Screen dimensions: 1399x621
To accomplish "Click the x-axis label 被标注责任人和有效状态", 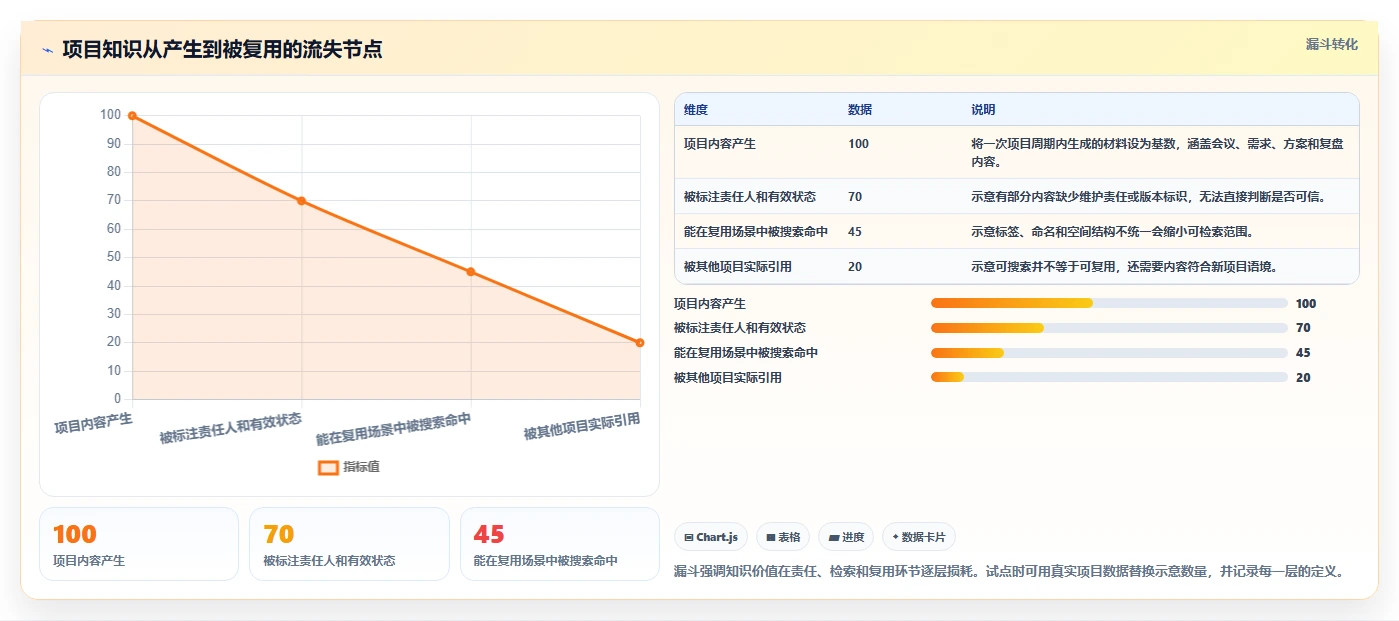I will pyautogui.click(x=231, y=427).
